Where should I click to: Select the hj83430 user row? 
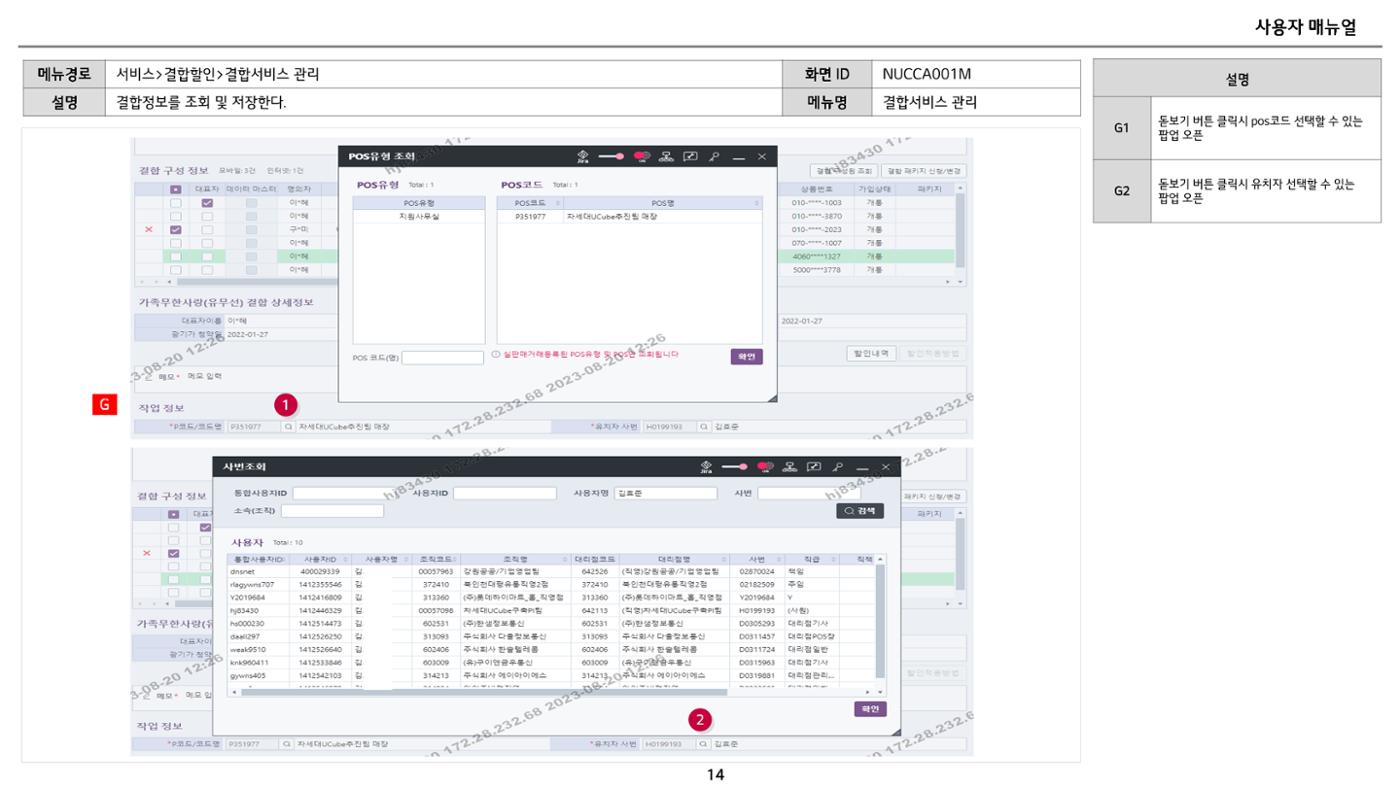[x=551, y=611]
